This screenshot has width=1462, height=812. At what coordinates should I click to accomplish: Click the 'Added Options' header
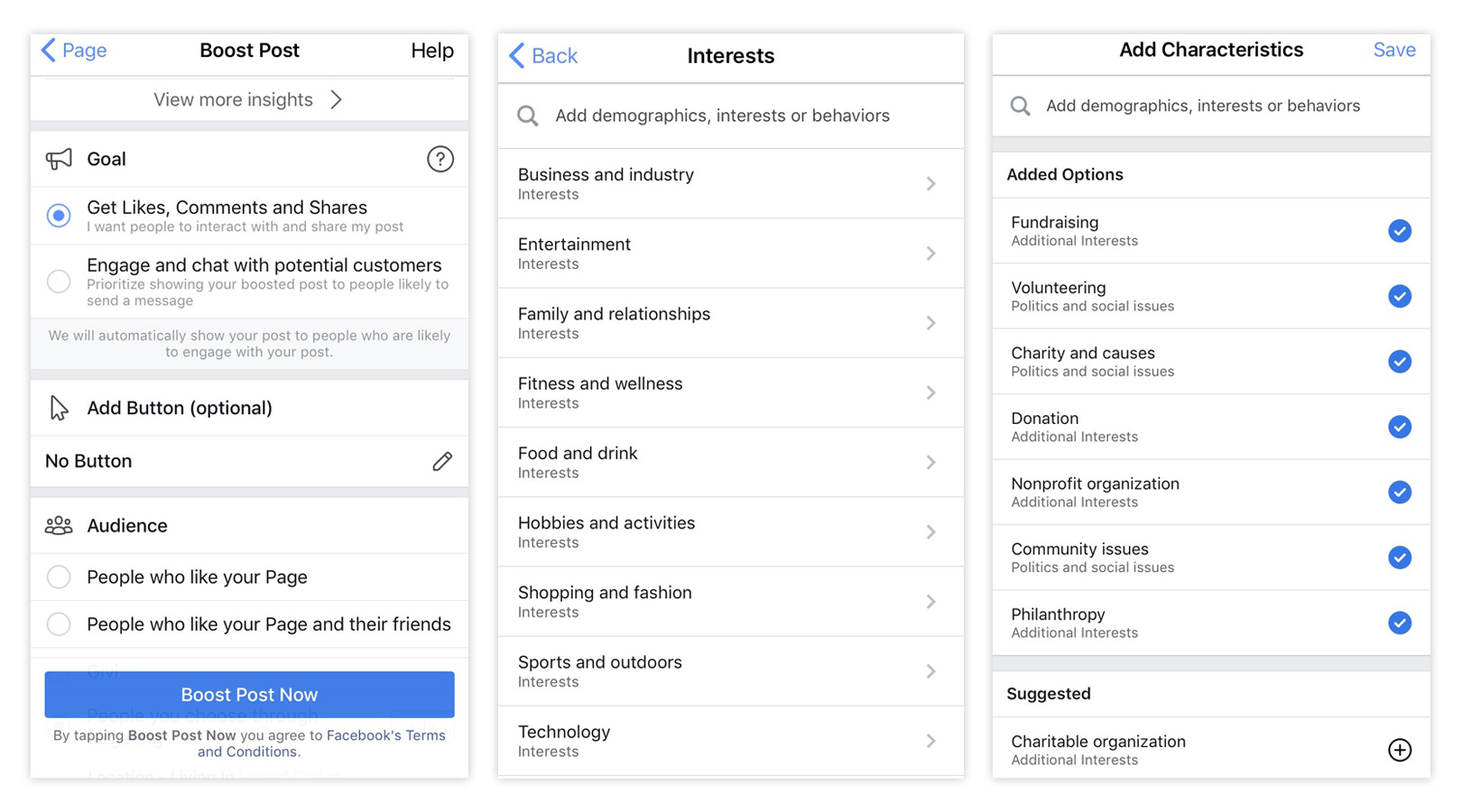click(1065, 175)
